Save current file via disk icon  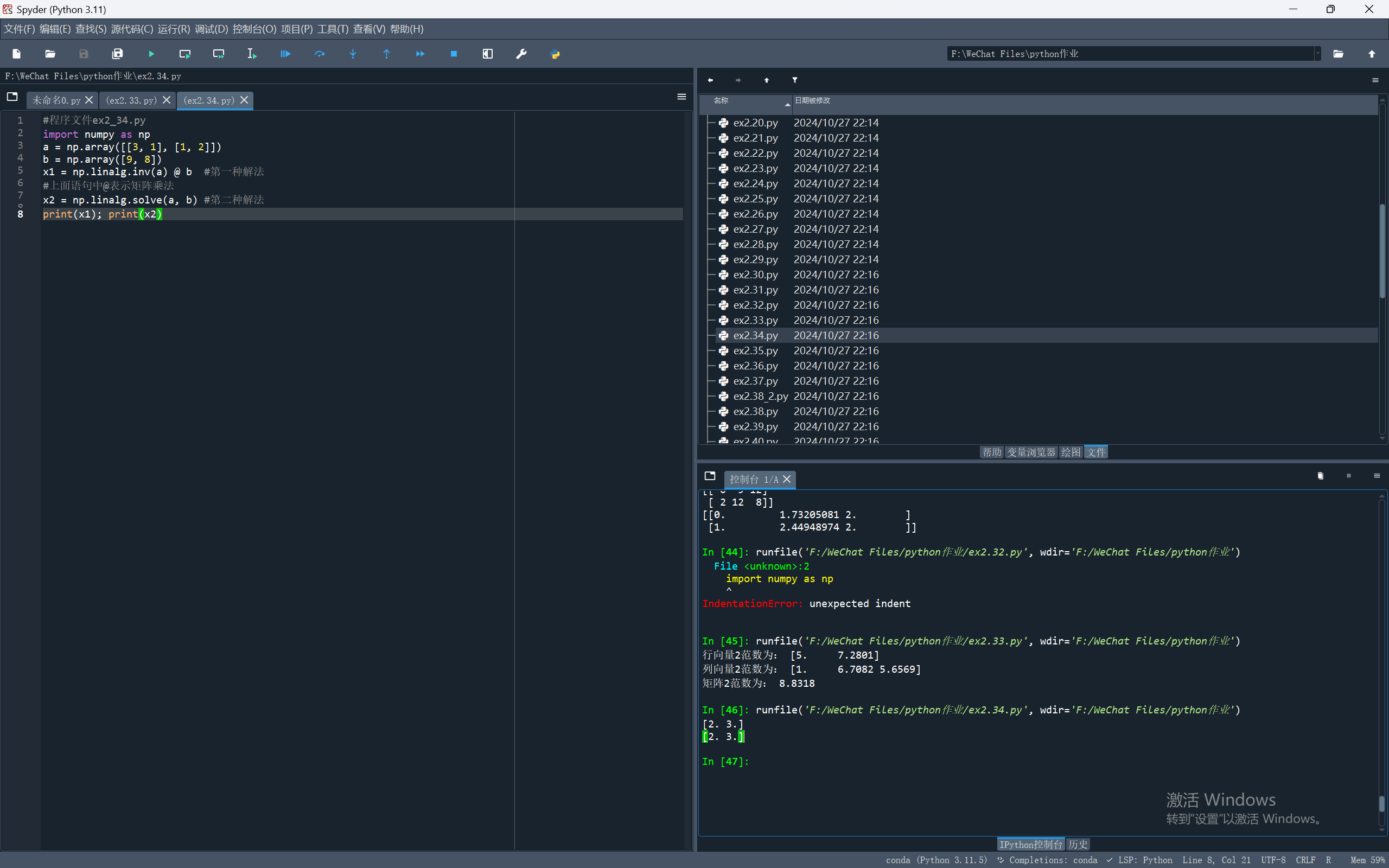point(84,54)
